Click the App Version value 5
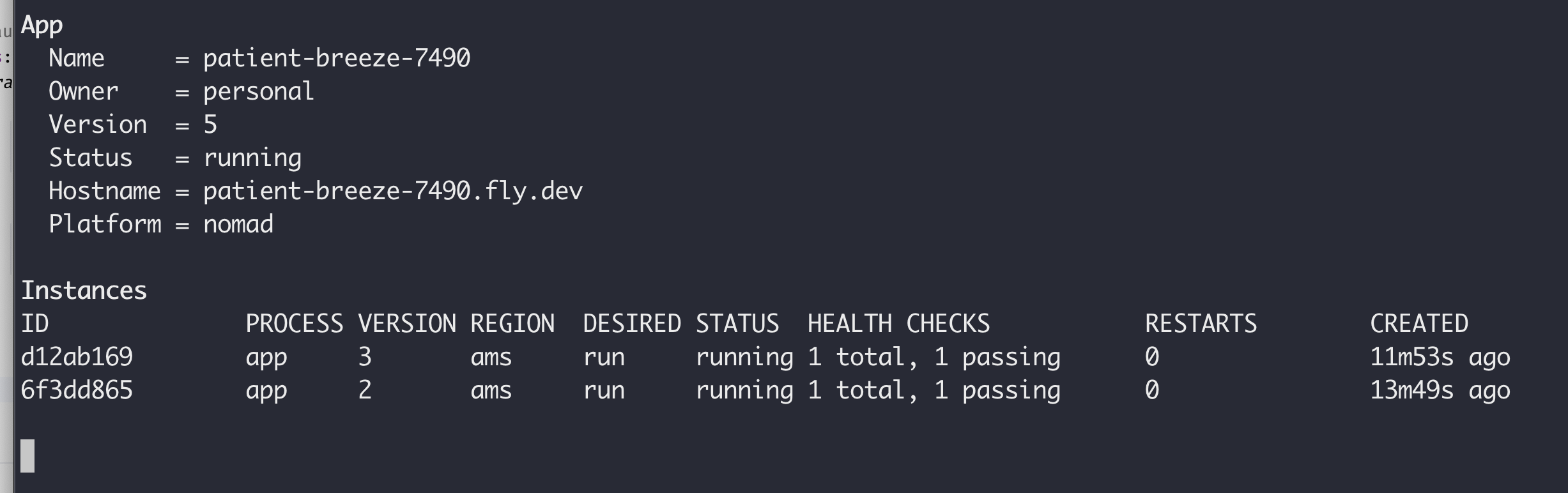The height and width of the screenshot is (493, 1568). (210, 125)
